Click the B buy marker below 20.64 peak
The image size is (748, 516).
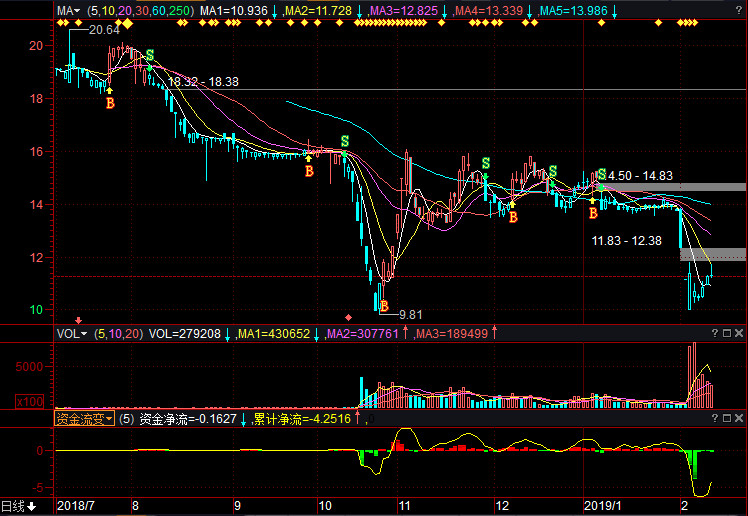[x=110, y=102]
